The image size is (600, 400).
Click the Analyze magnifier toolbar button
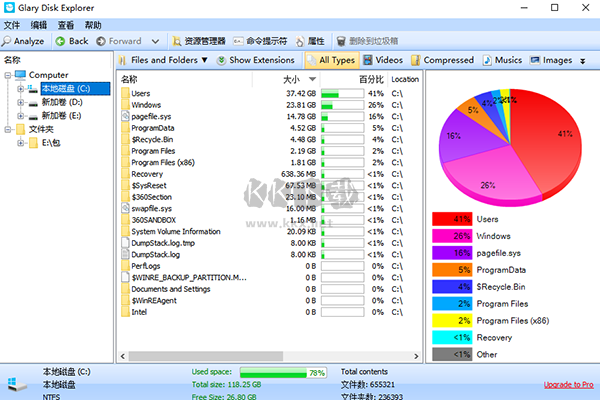click(24, 41)
